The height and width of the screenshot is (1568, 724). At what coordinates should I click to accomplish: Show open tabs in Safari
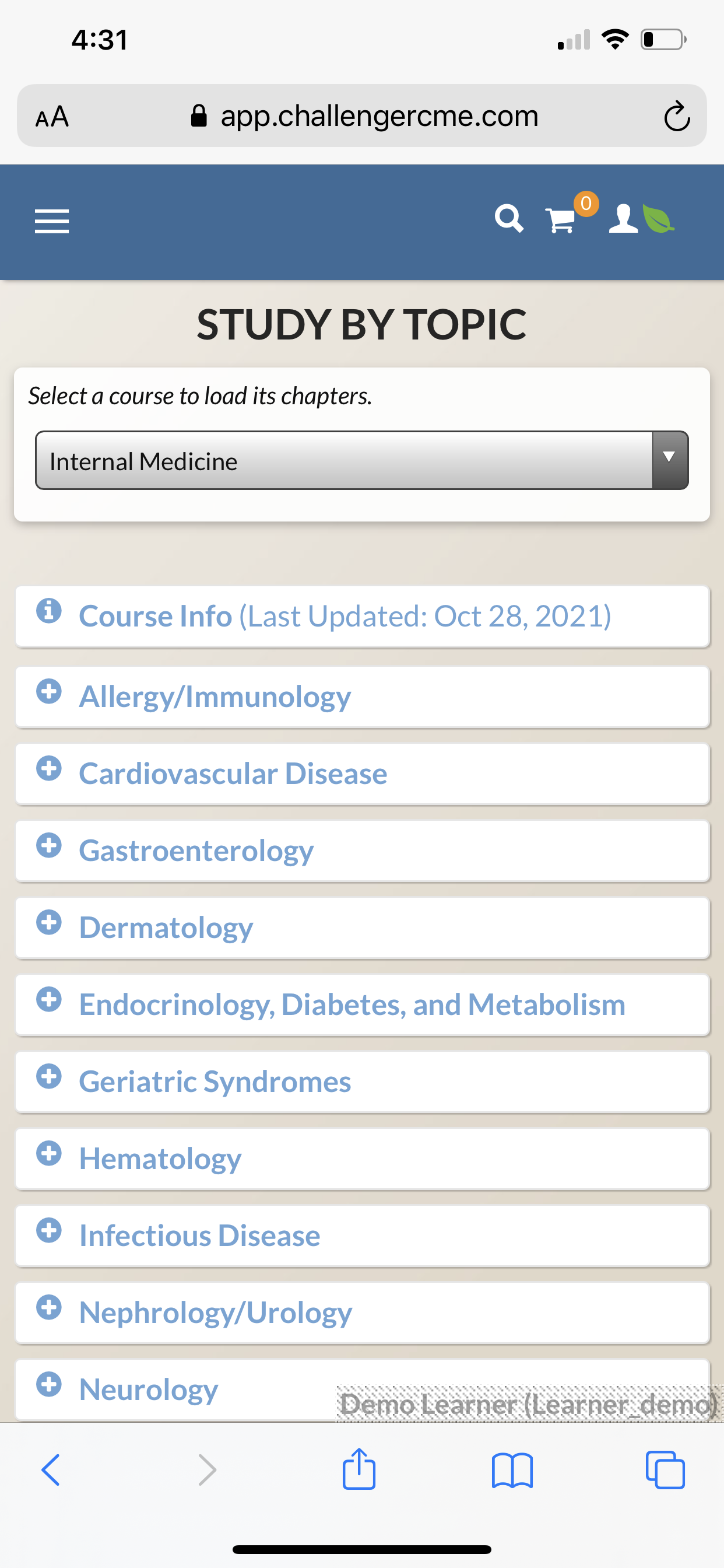coord(665,1470)
